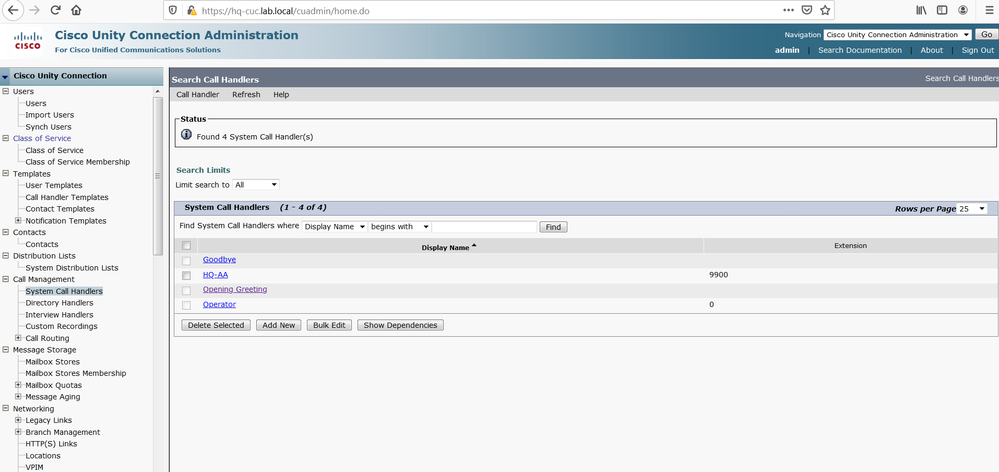999x472 pixels.
Task: Check the box beside Goodbye
Action: click(186, 261)
